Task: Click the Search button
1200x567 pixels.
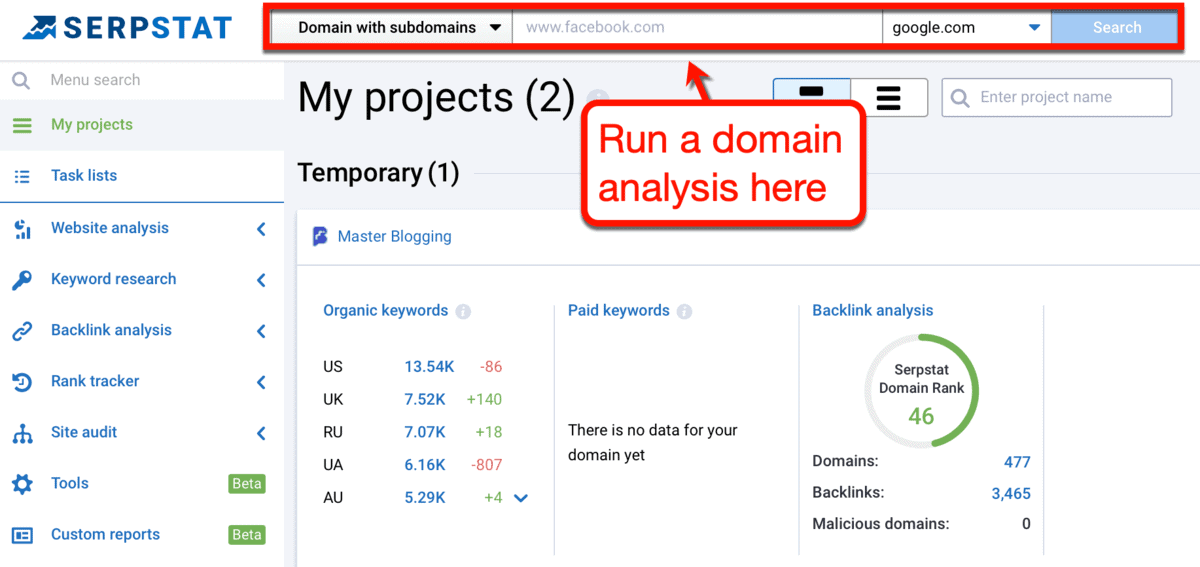Action: [x=1116, y=28]
